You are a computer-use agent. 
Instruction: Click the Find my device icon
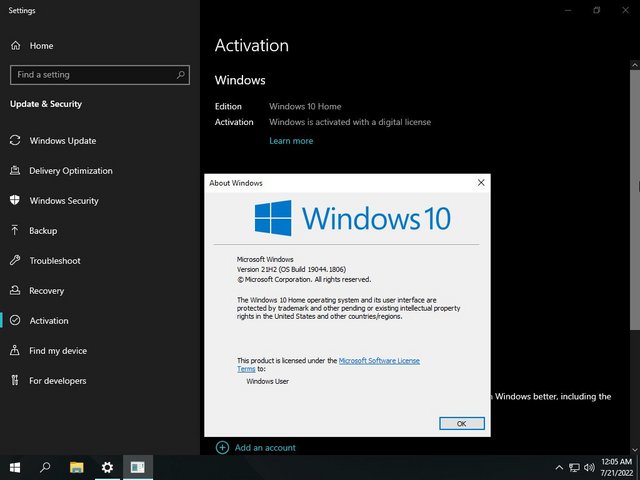tap(15, 350)
